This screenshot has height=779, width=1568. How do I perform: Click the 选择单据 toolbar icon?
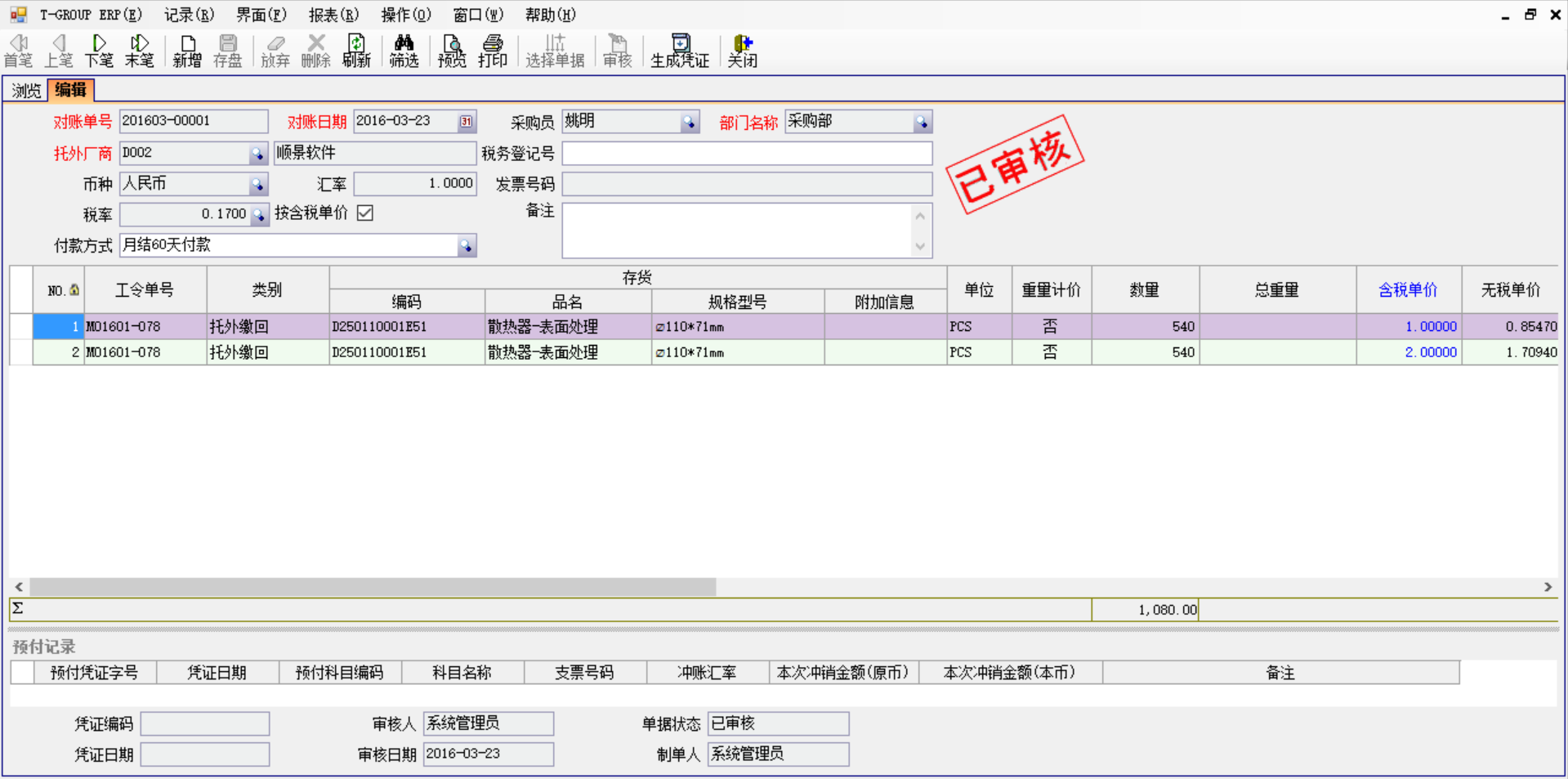click(555, 51)
